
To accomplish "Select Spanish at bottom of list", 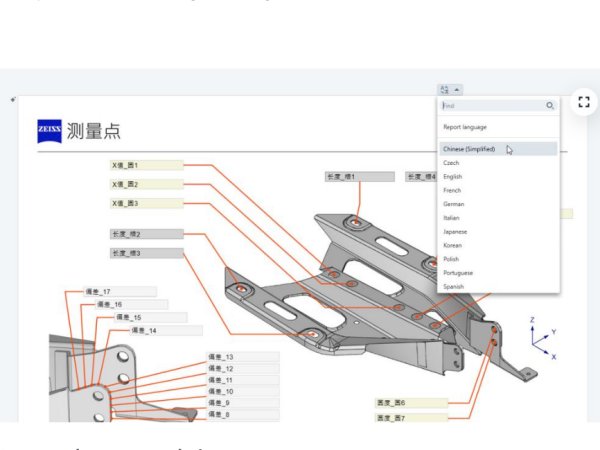I will (x=453, y=286).
